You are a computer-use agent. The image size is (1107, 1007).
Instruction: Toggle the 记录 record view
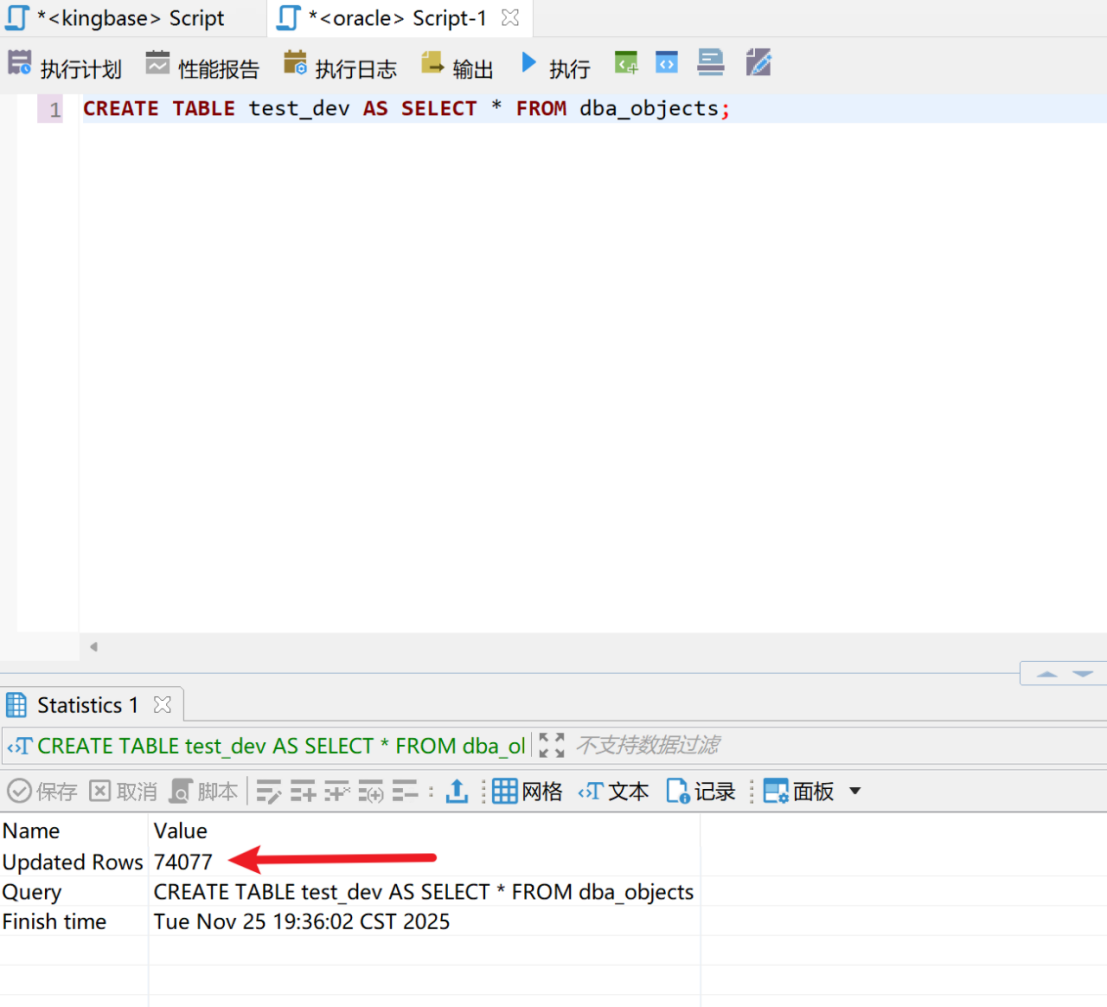pos(701,792)
